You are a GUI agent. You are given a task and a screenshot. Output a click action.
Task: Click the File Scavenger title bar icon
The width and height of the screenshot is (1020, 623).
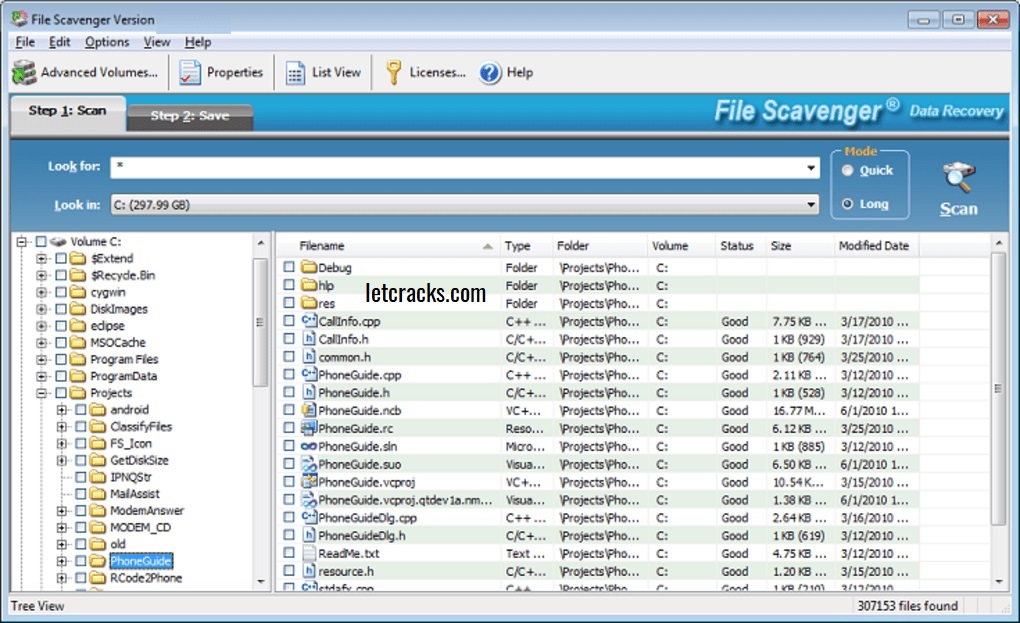[x=19, y=19]
